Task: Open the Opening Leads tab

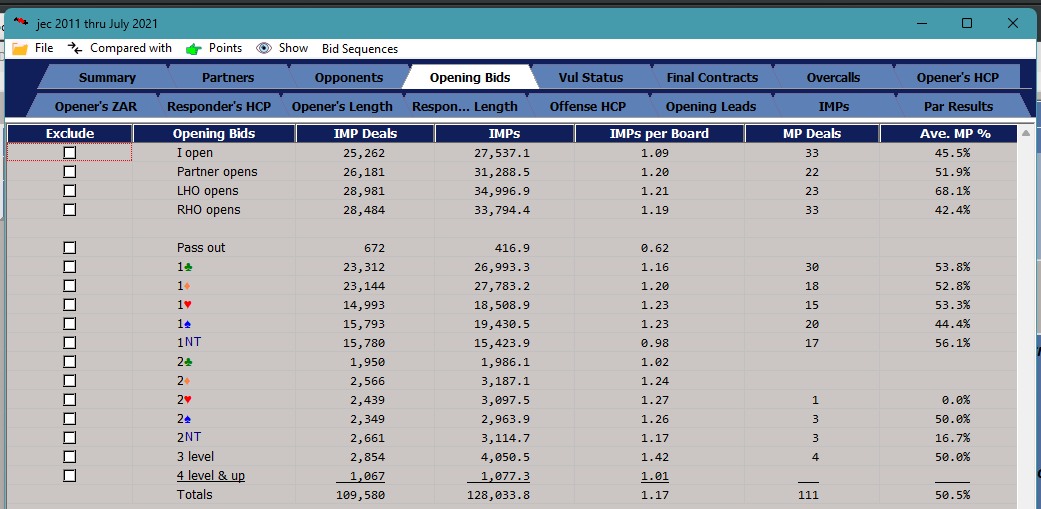Action: 710,106
